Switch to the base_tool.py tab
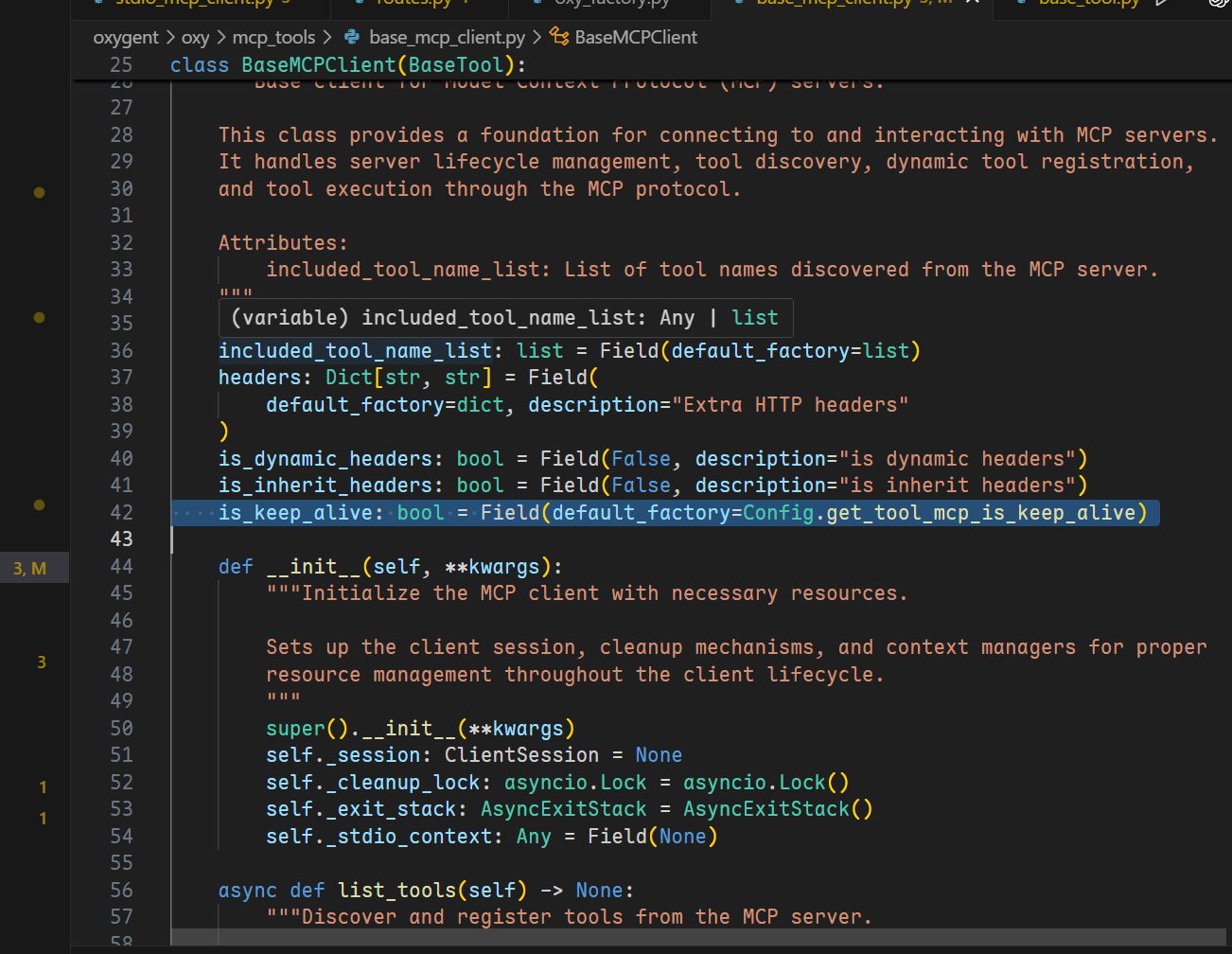This screenshot has width=1232, height=954. point(1088,3)
